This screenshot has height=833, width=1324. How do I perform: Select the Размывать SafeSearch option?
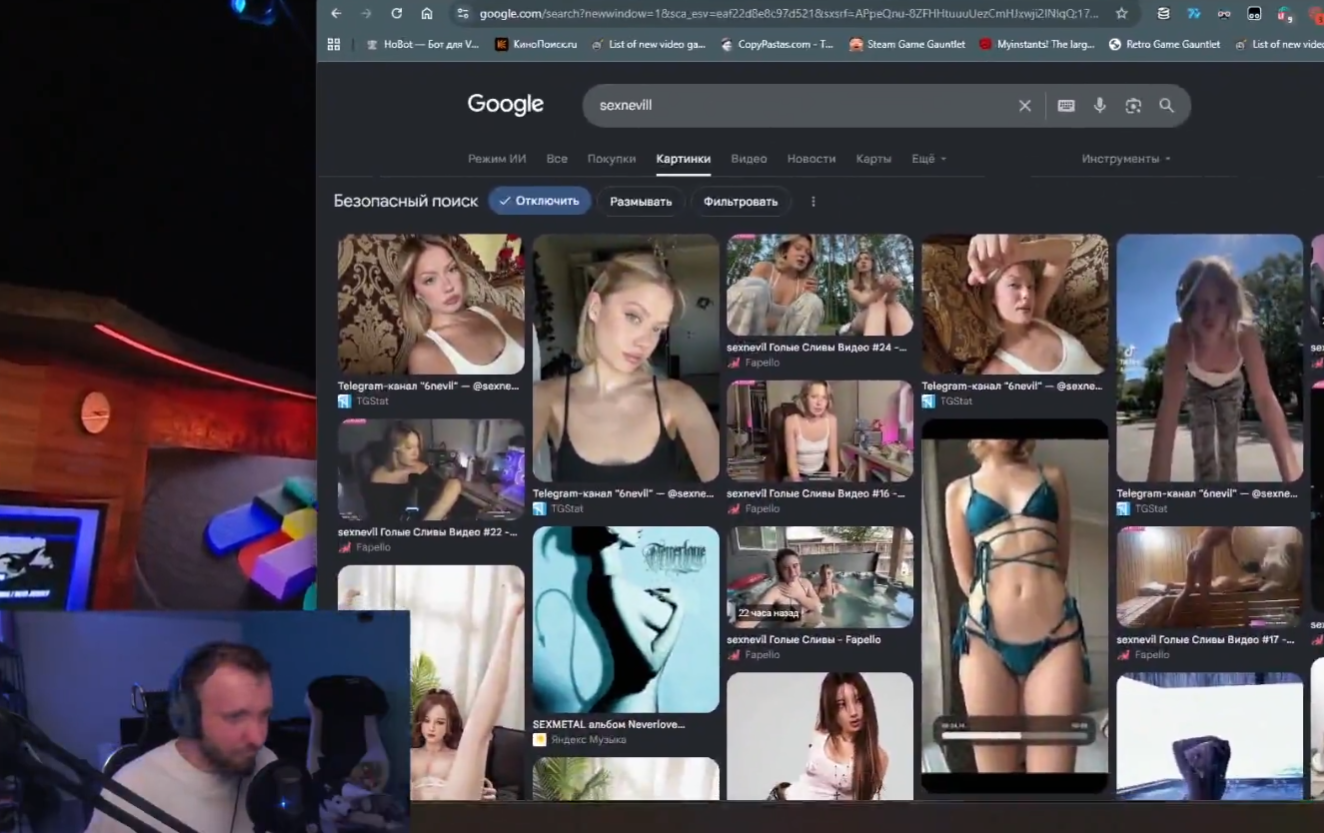coord(641,201)
